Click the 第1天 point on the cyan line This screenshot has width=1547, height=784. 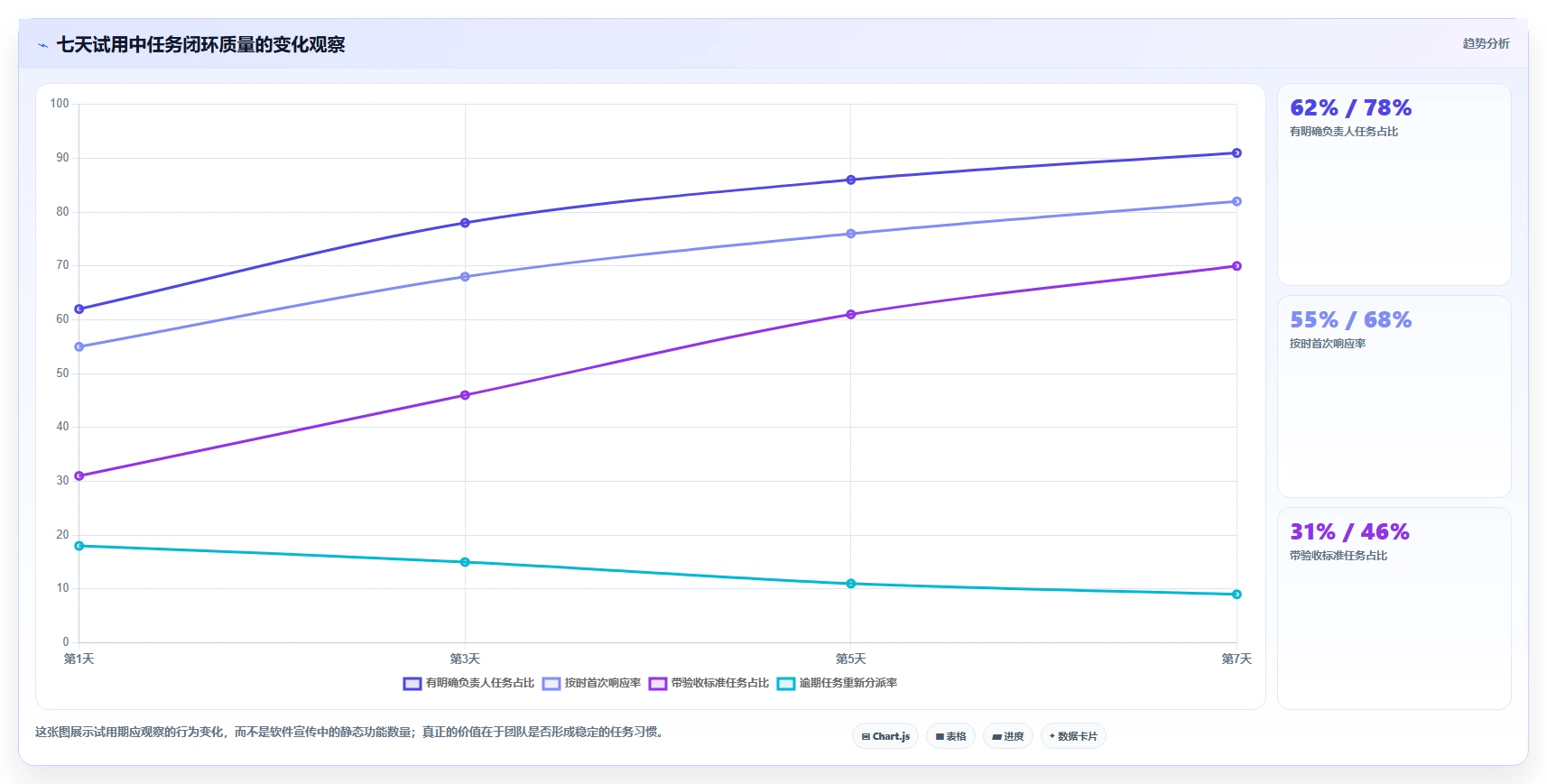(x=79, y=546)
